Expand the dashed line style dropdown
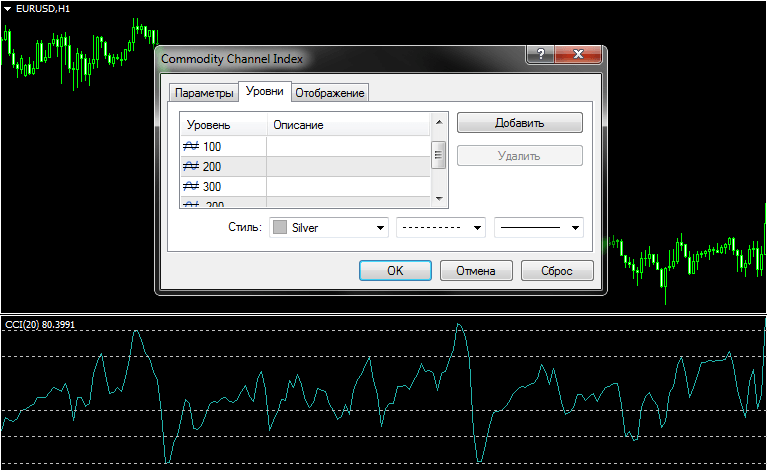 [x=477, y=228]
